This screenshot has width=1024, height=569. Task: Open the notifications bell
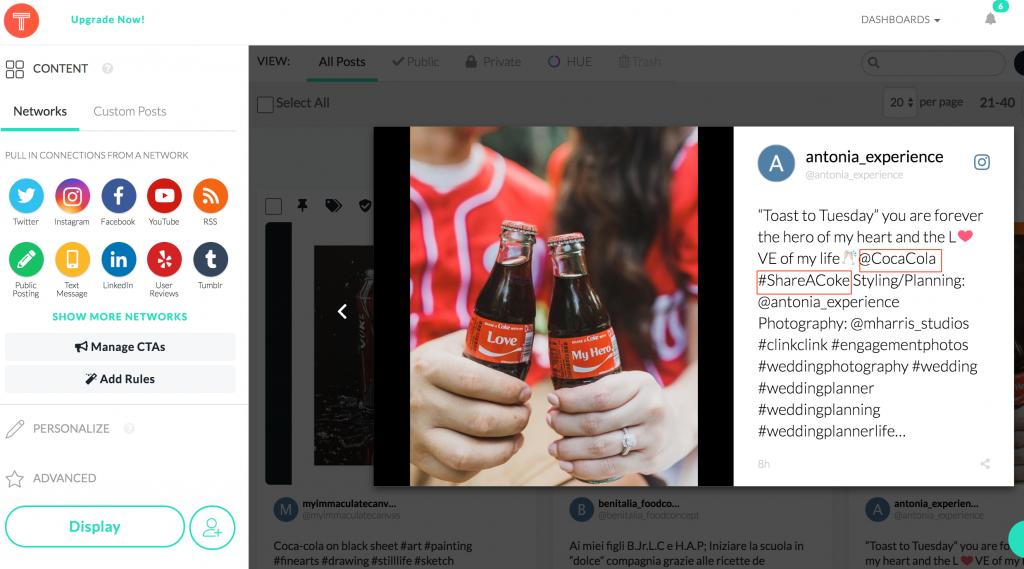click(x=990, y=19)
